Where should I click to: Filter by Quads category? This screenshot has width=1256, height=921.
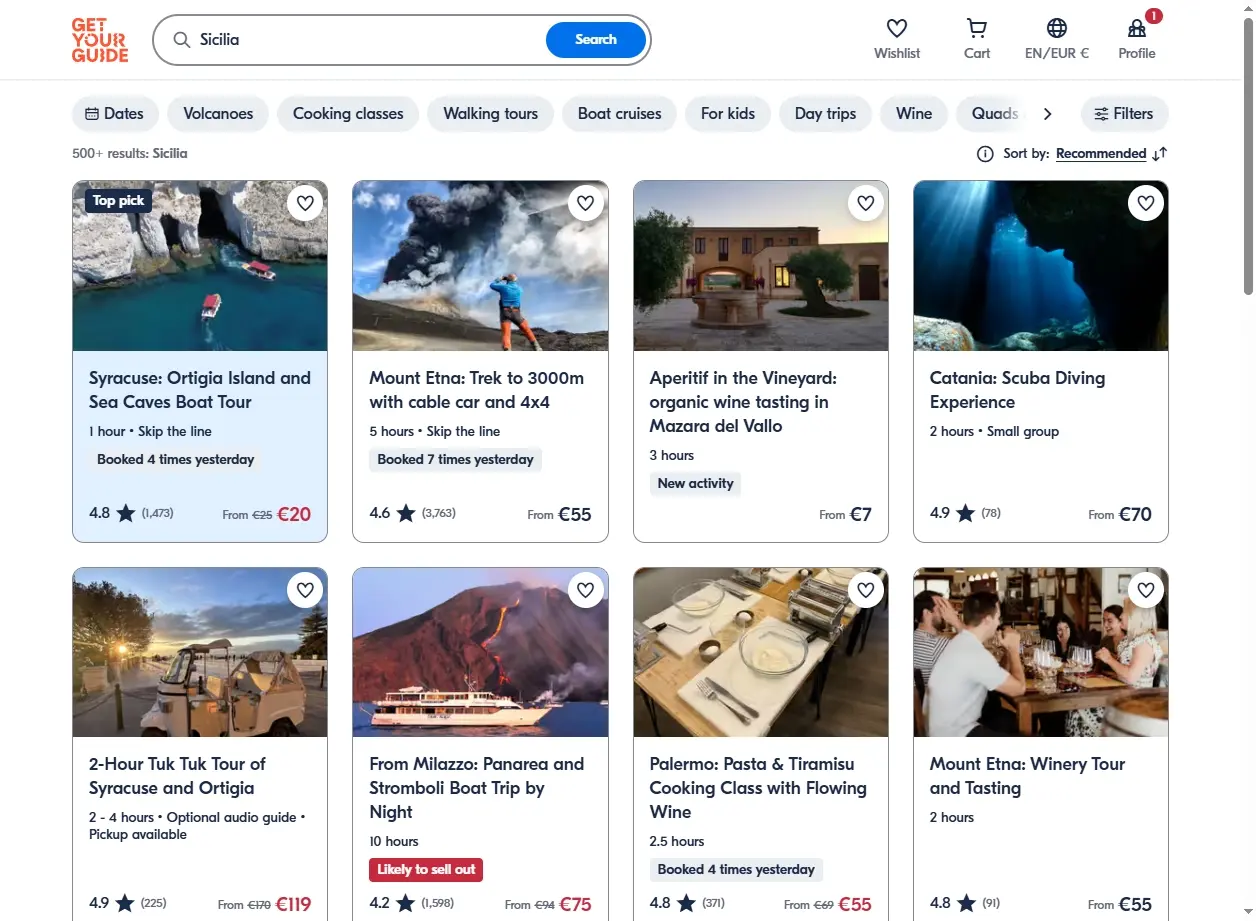994,114
